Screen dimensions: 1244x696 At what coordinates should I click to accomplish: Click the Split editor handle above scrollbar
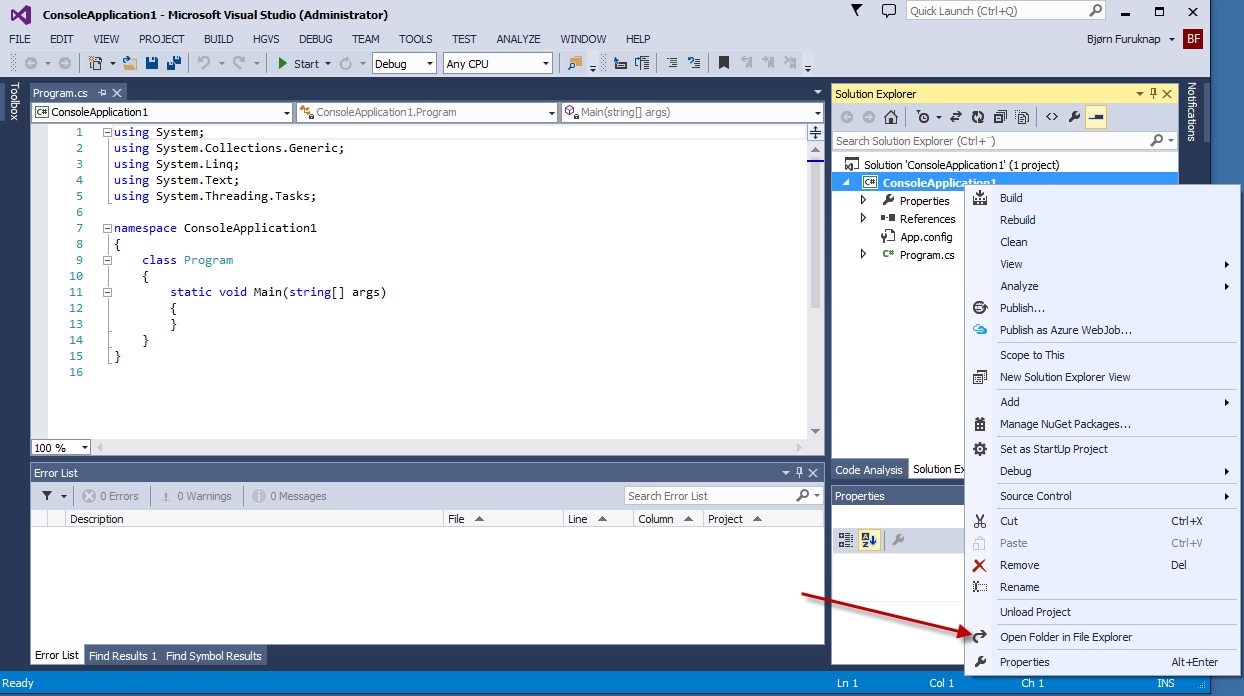pos(815,132)
